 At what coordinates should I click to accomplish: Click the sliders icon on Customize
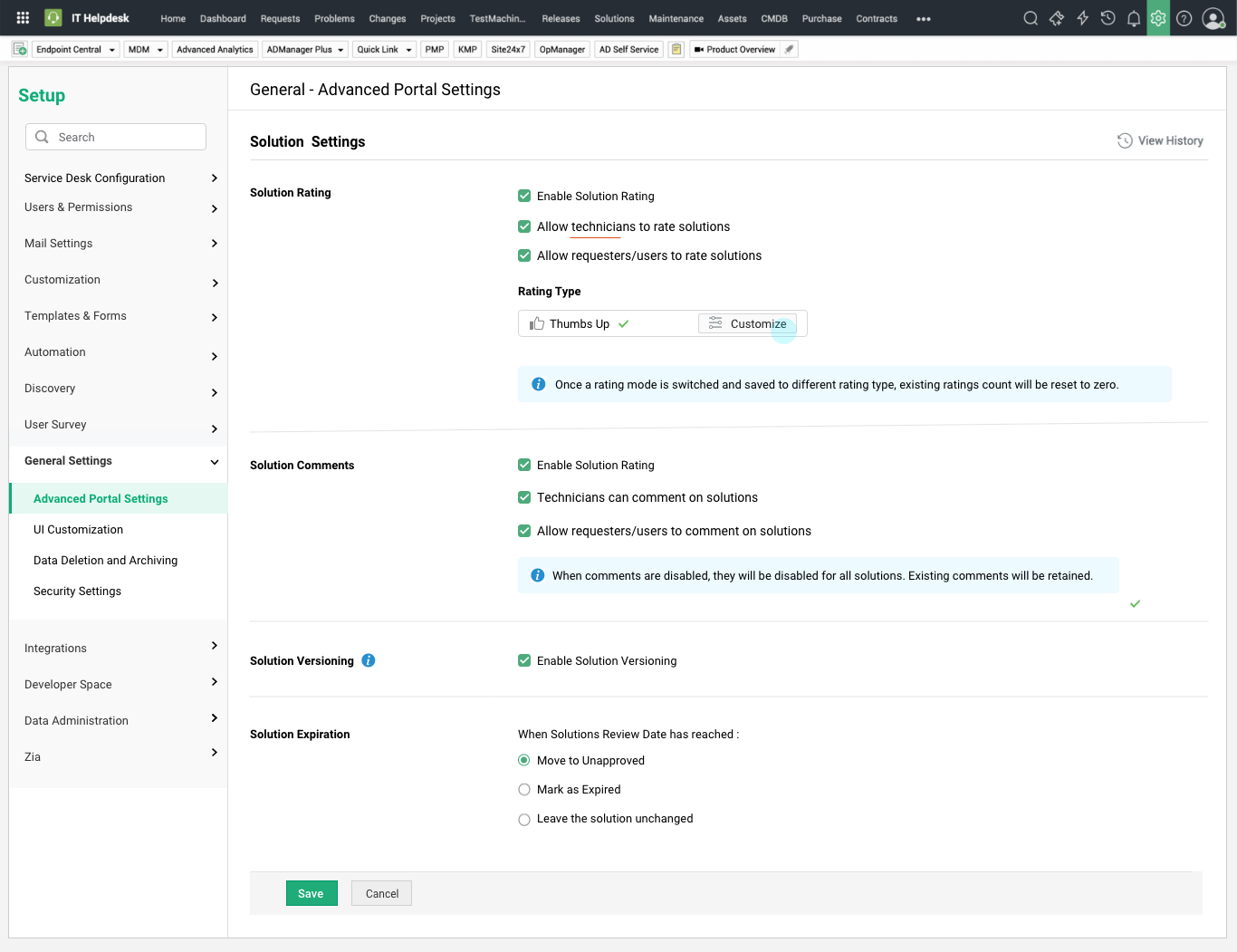(715, 323)
